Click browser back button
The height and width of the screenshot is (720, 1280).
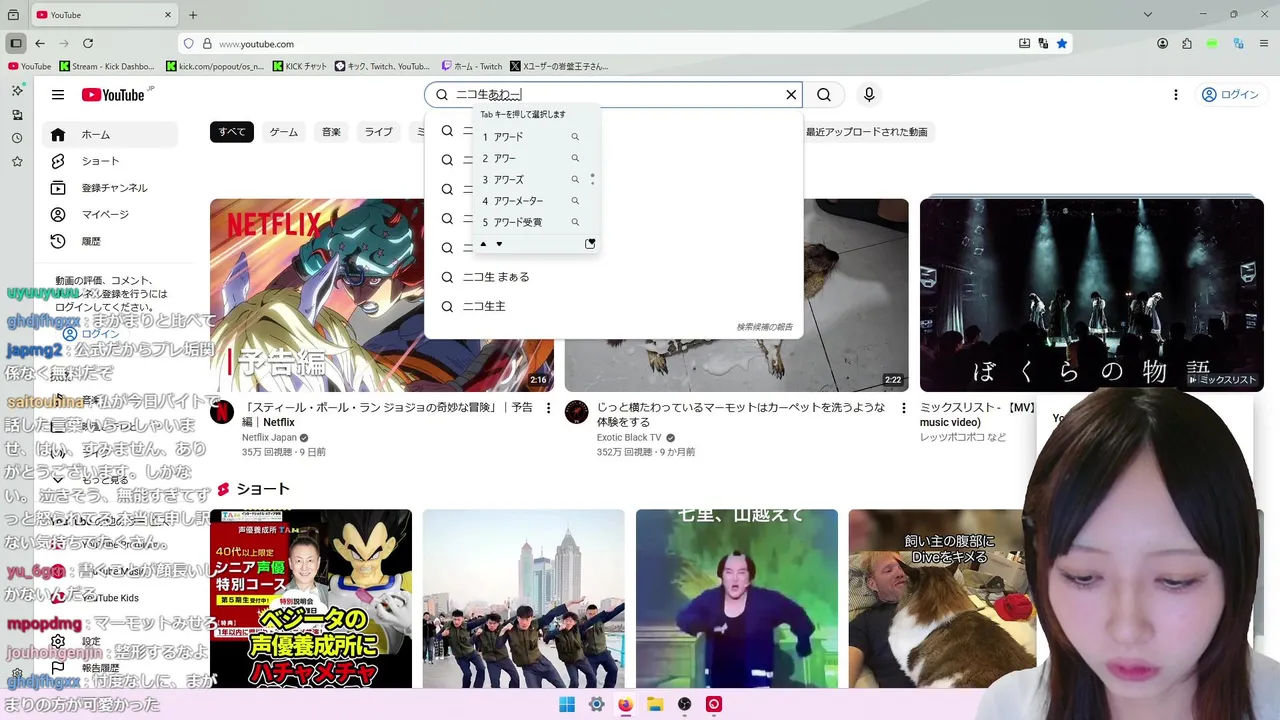point(40,44)
